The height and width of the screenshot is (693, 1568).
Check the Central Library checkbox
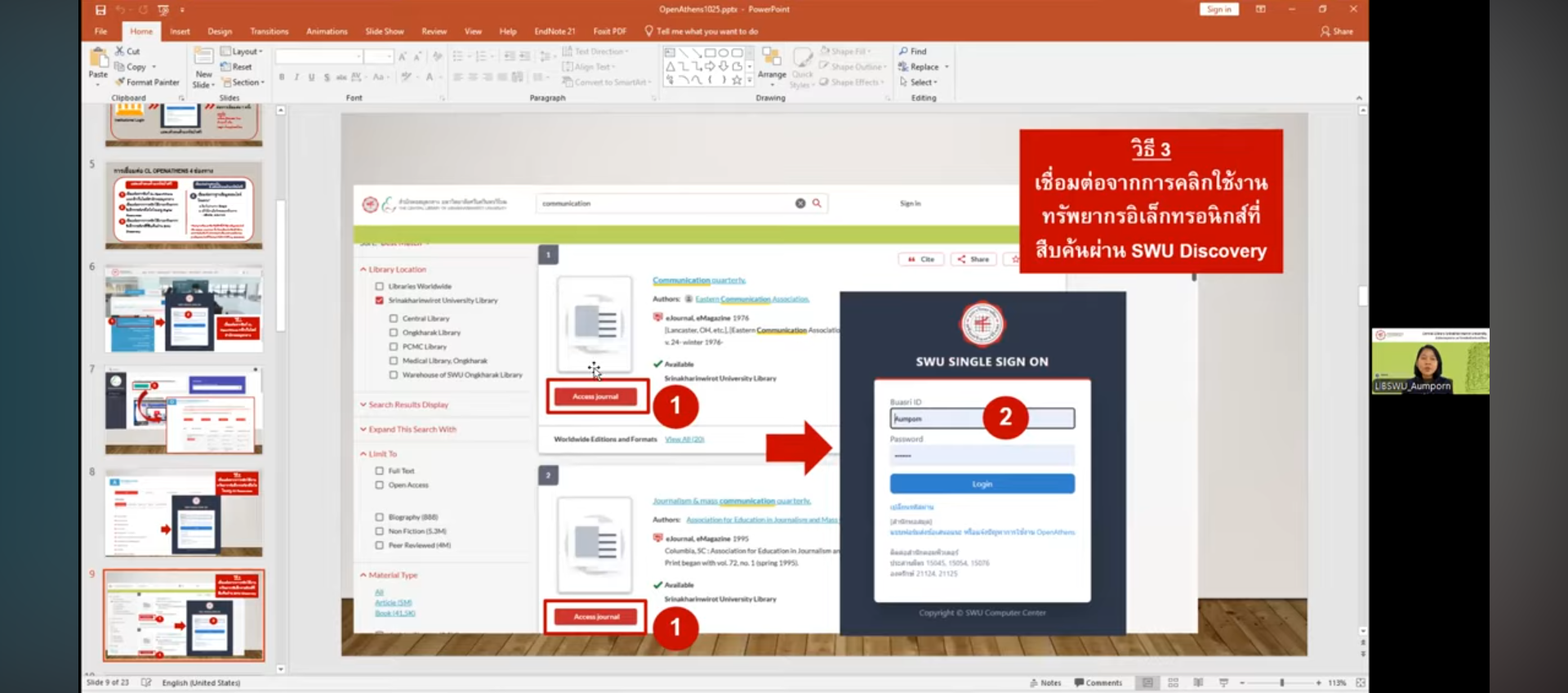click(393, 318)
